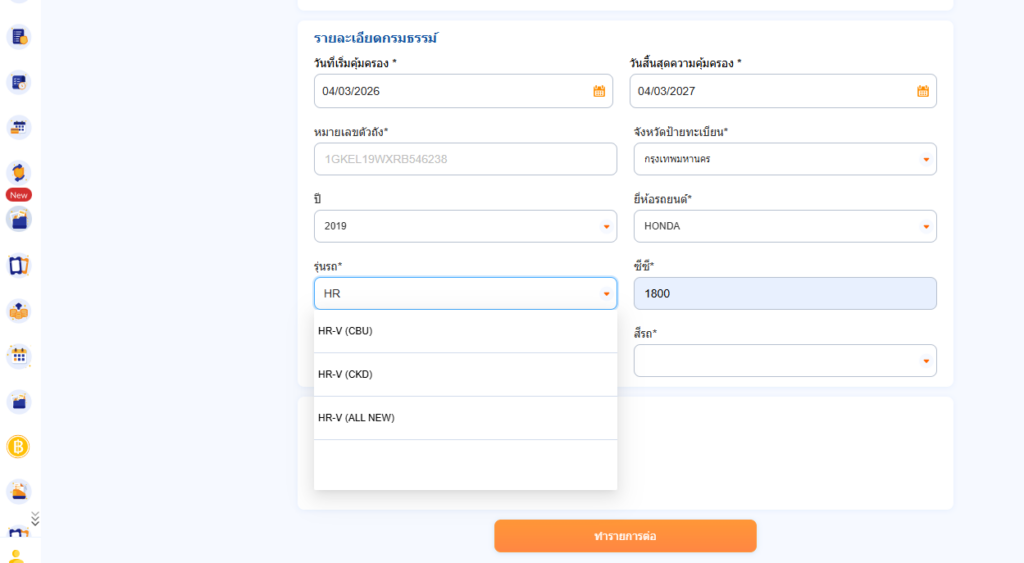Screen dimensions: 1024x563
Task: Open the car brand dropdown showing HONDA
Action: click(x=785, y=226)
